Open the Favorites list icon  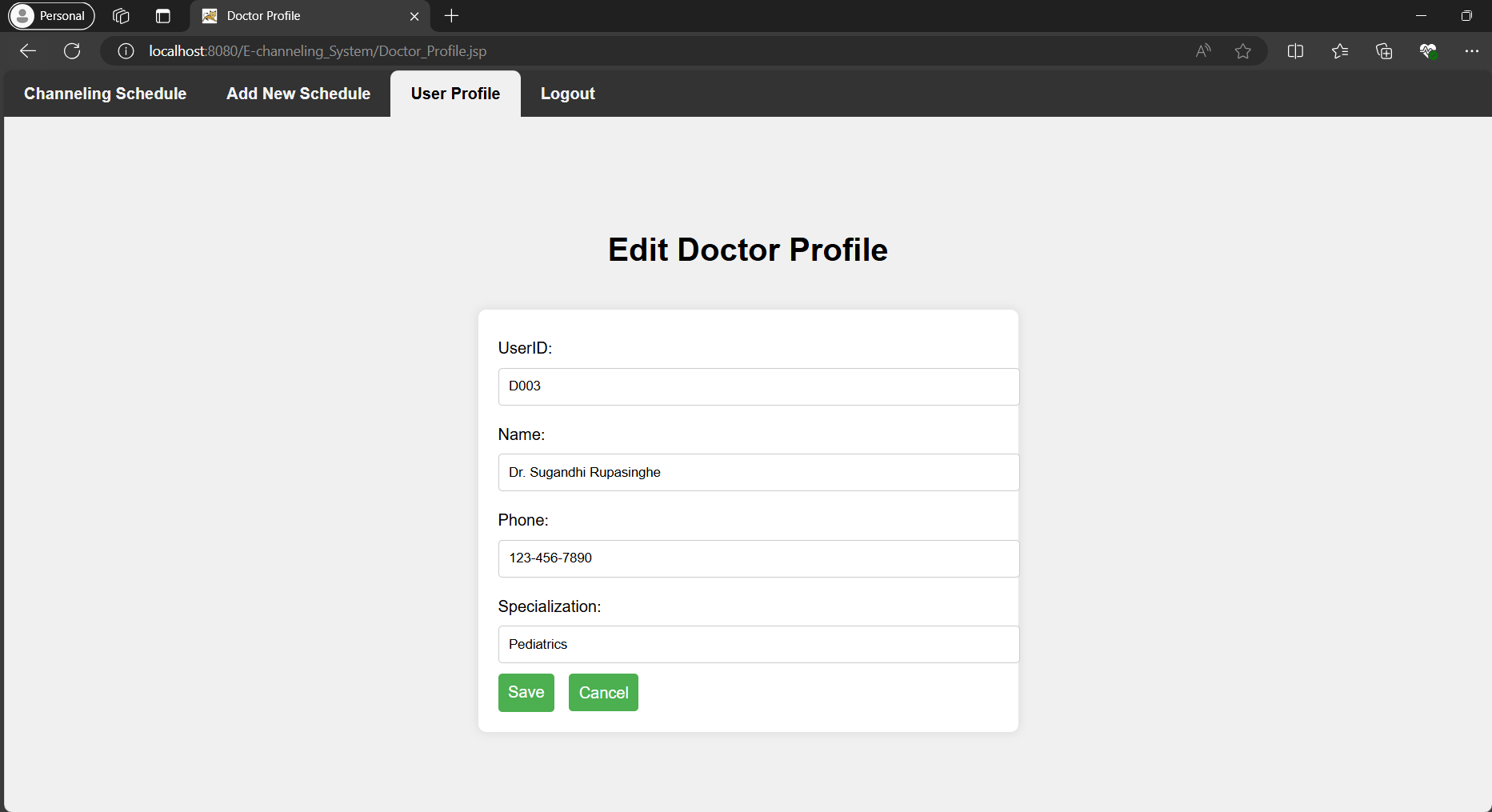pyautogui.click(x=1340, y=51)
